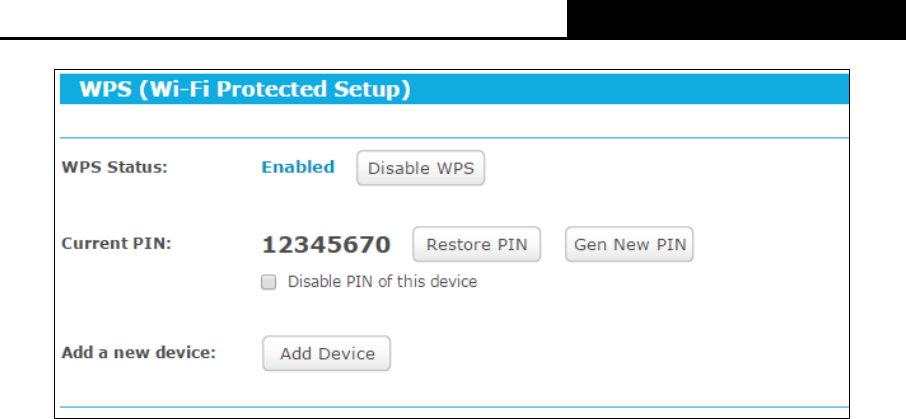This screenshot has width=906, height=419.
Task: Restore the default PIN
Action: click(x=477, y=244)
